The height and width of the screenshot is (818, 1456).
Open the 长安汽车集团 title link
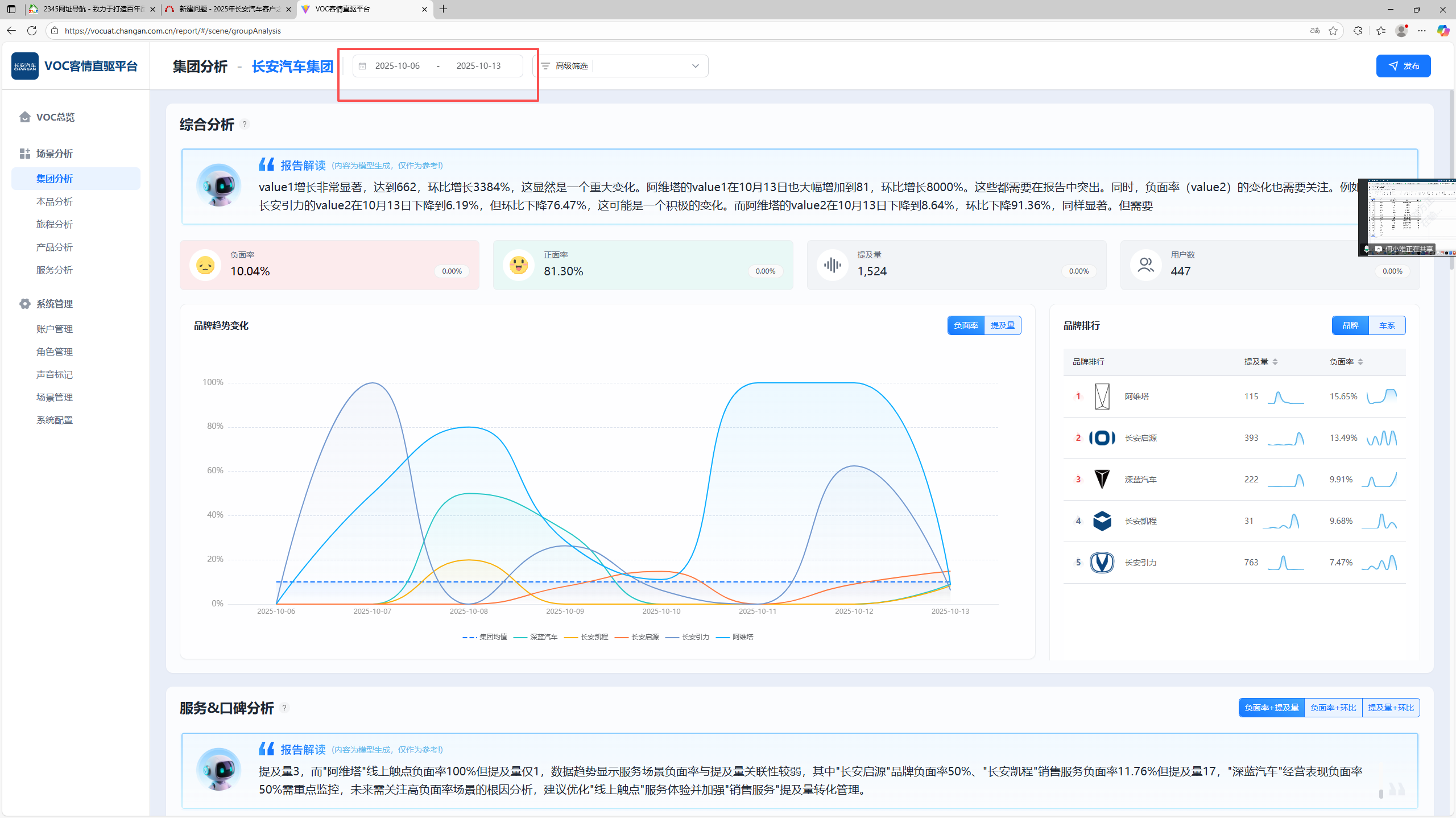292,67
